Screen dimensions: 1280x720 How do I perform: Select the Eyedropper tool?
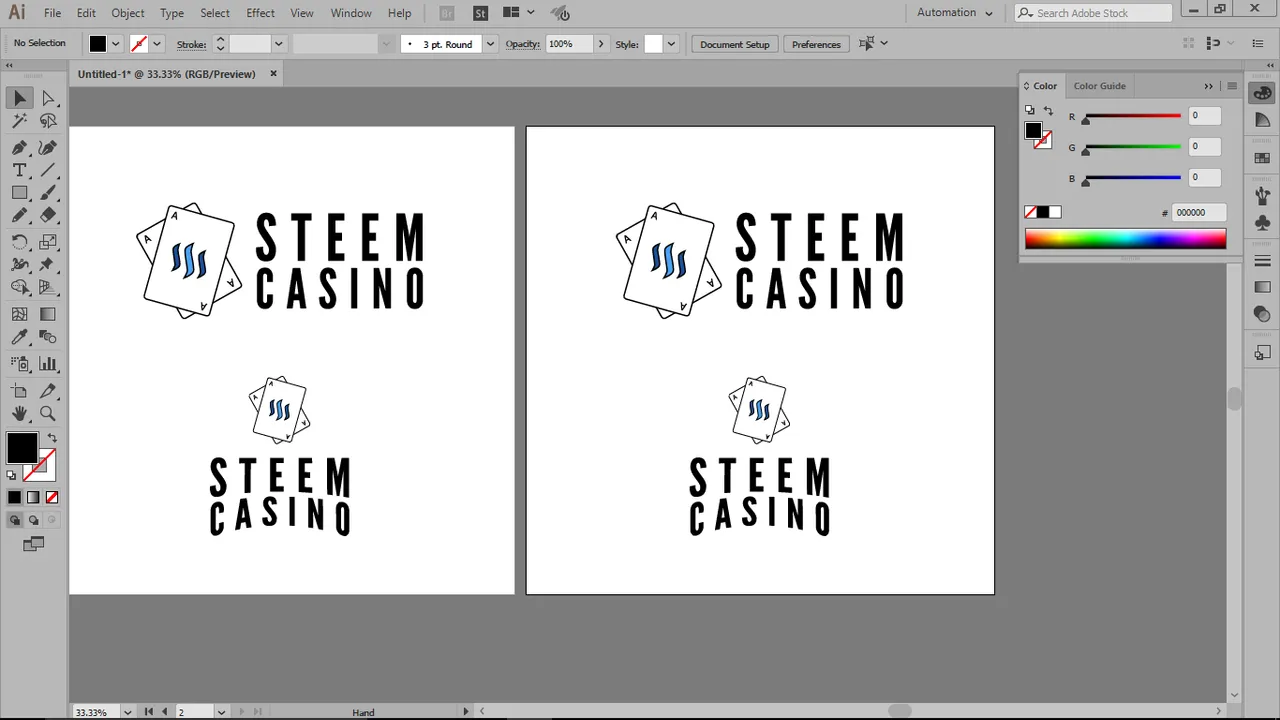click(x=20, y=337)
